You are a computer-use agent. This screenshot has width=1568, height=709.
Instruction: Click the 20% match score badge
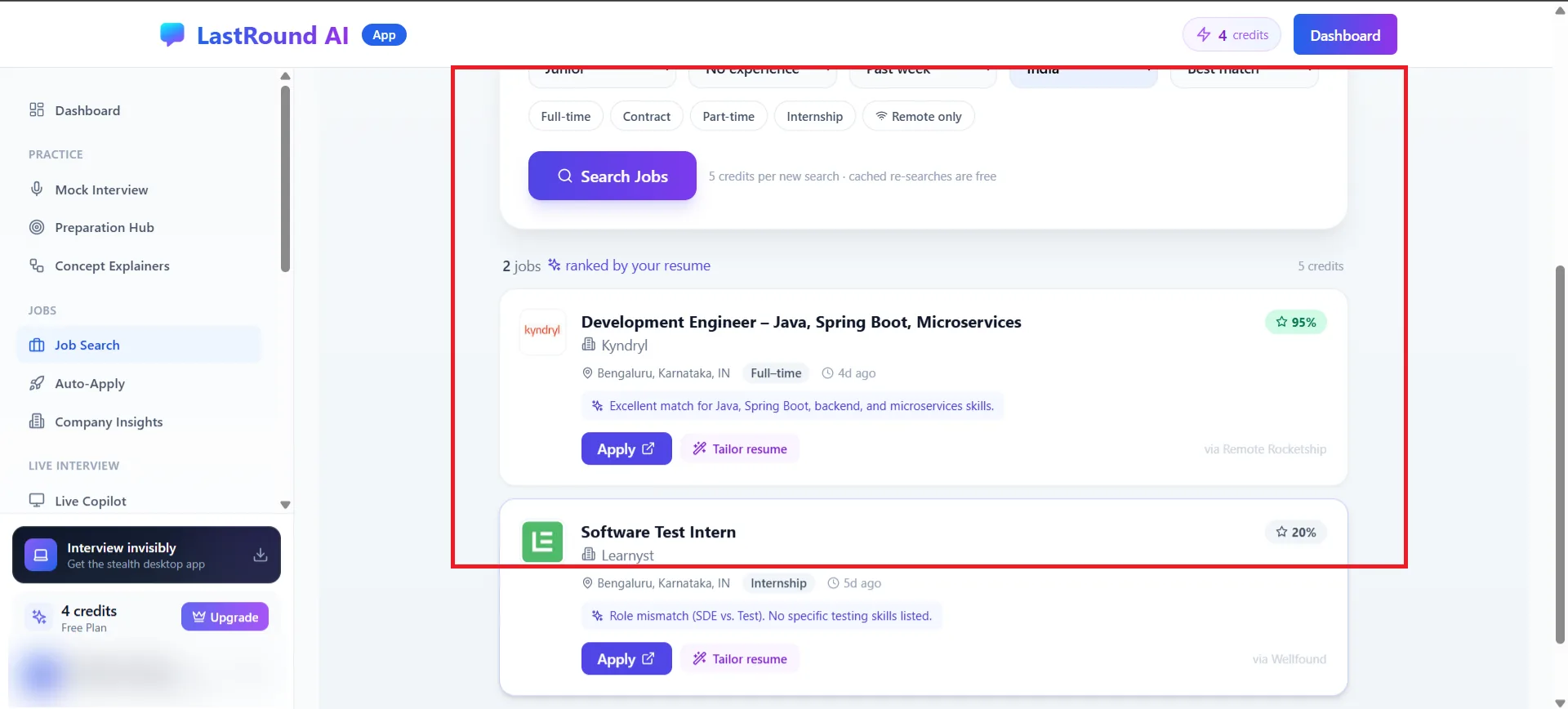pyautogui.click(x=1295, y=532)
